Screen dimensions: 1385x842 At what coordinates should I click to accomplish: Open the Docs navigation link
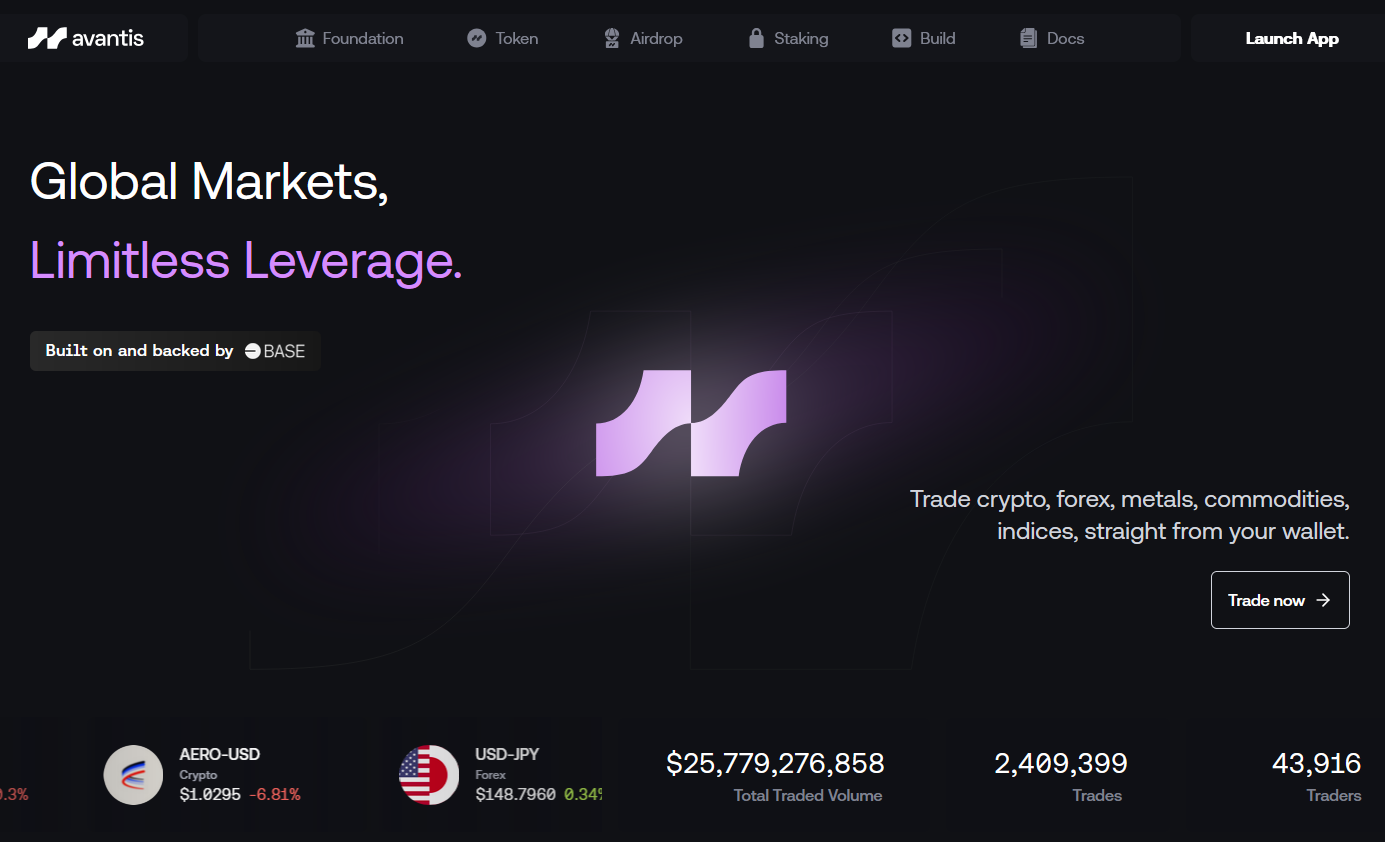click(1065, 39)
